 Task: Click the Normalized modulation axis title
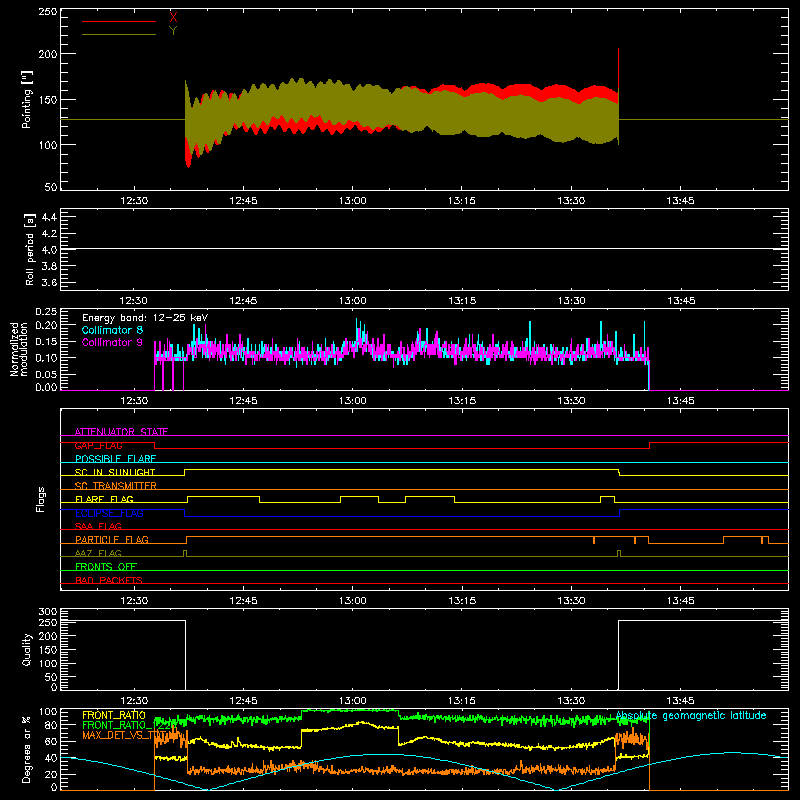click(x=19, y=349)
